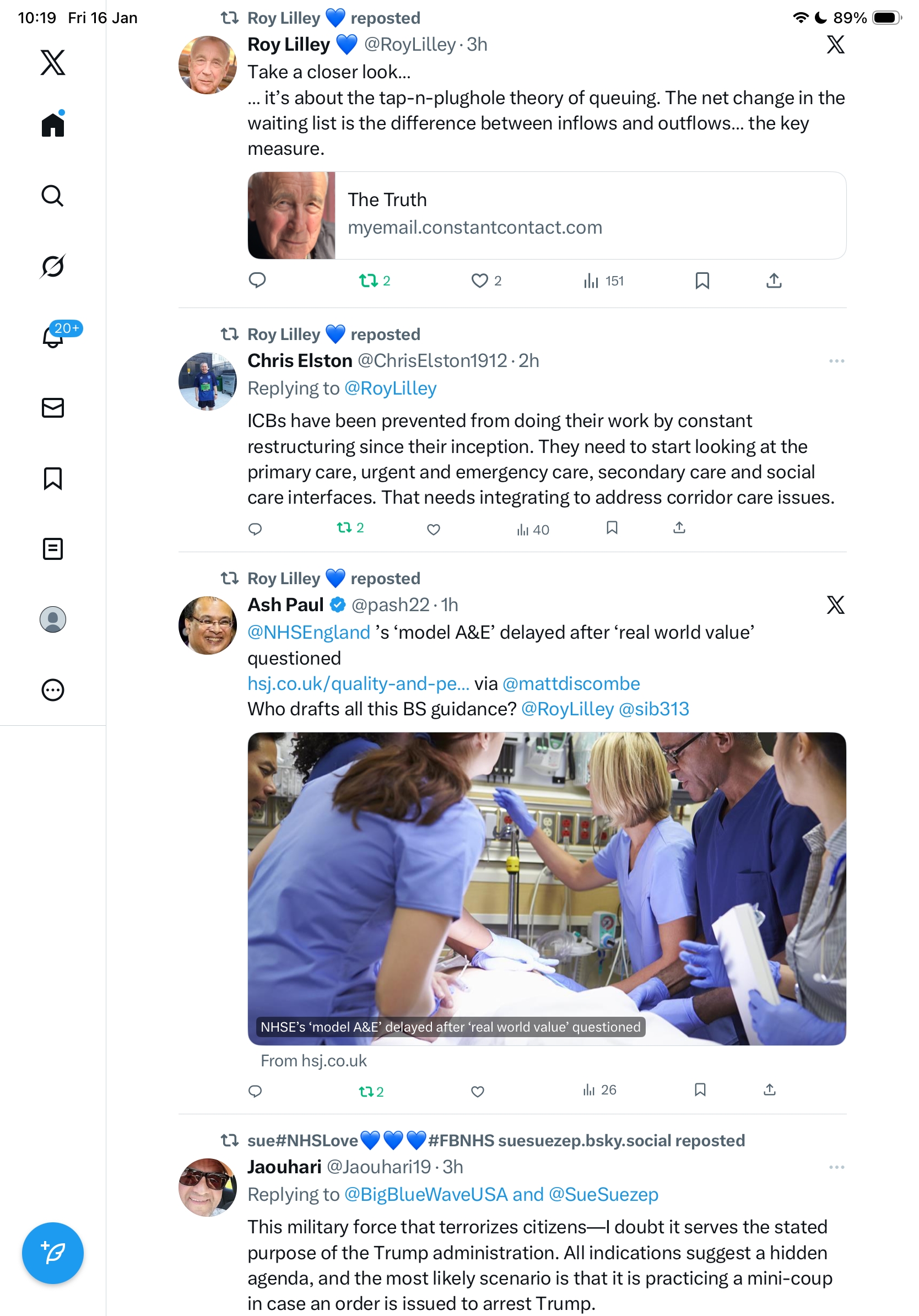919x1316 pixels.
Task: Open Grok from the sidebar
Action: [53, 266]
